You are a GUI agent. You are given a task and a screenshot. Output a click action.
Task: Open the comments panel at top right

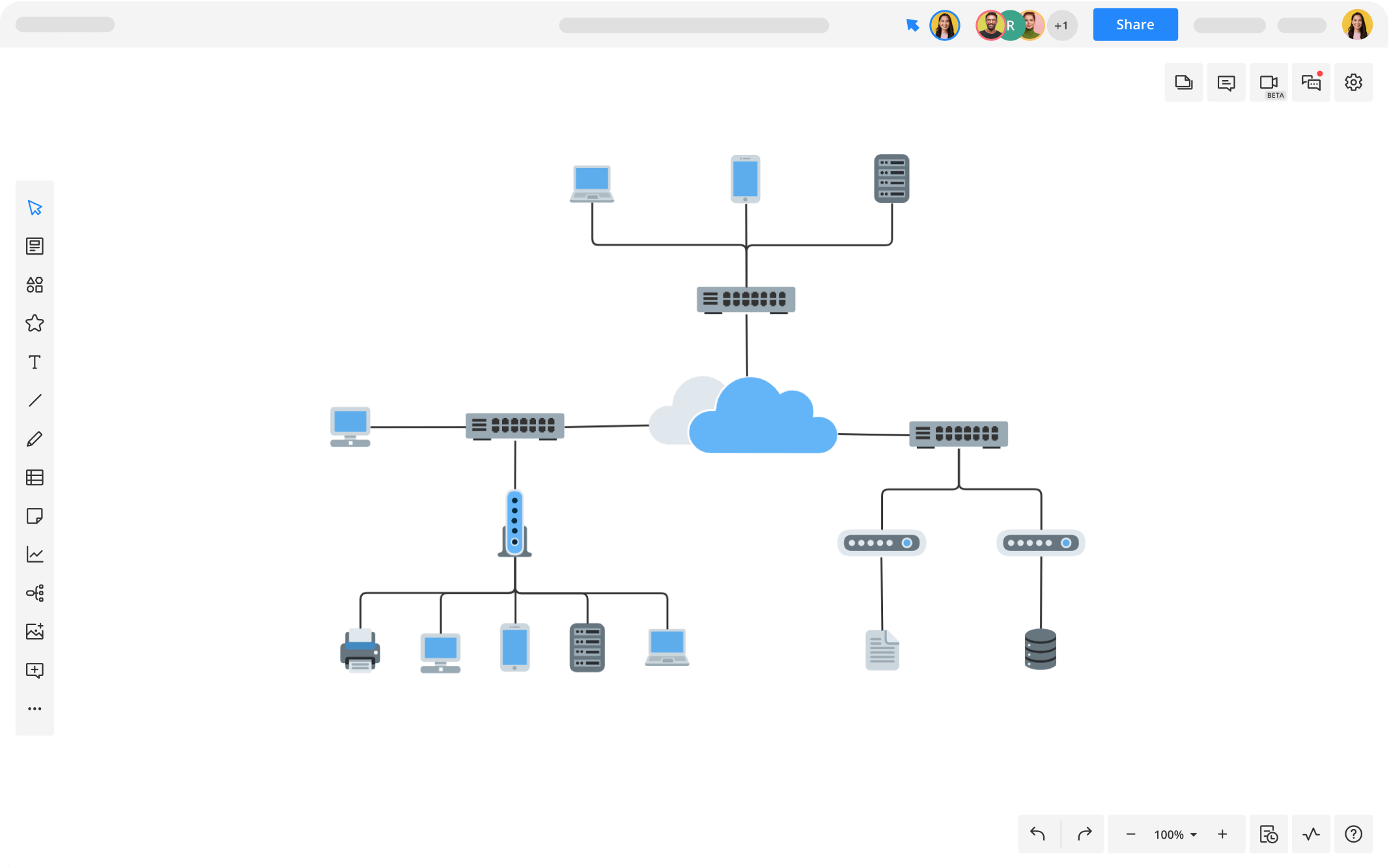pyautogui.click(x=1226, y=83)
